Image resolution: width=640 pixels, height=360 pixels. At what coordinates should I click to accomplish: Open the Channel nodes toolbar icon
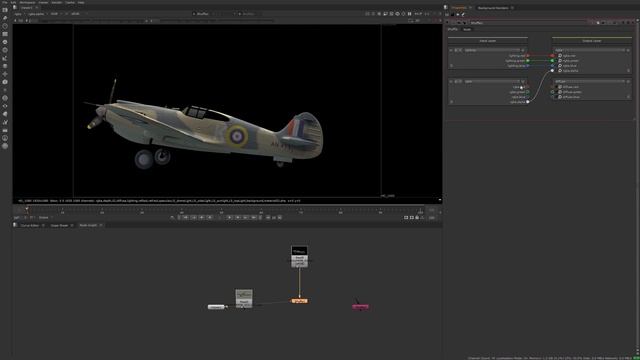pyautogui.click(x=5, y=34)
